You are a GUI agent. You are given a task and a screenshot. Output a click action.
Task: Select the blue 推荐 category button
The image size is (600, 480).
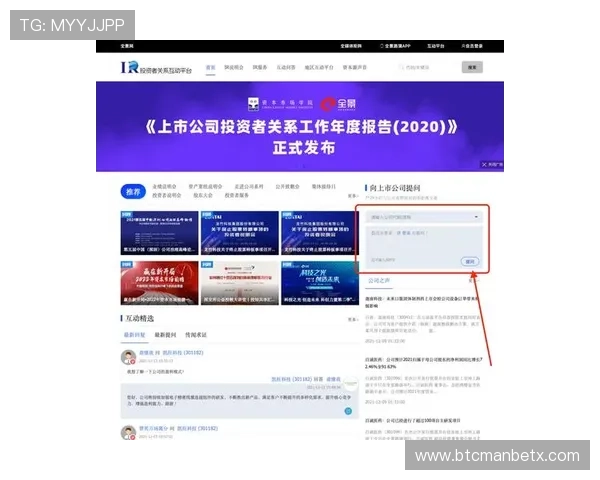pyautogui.click(x=133, y=192)
